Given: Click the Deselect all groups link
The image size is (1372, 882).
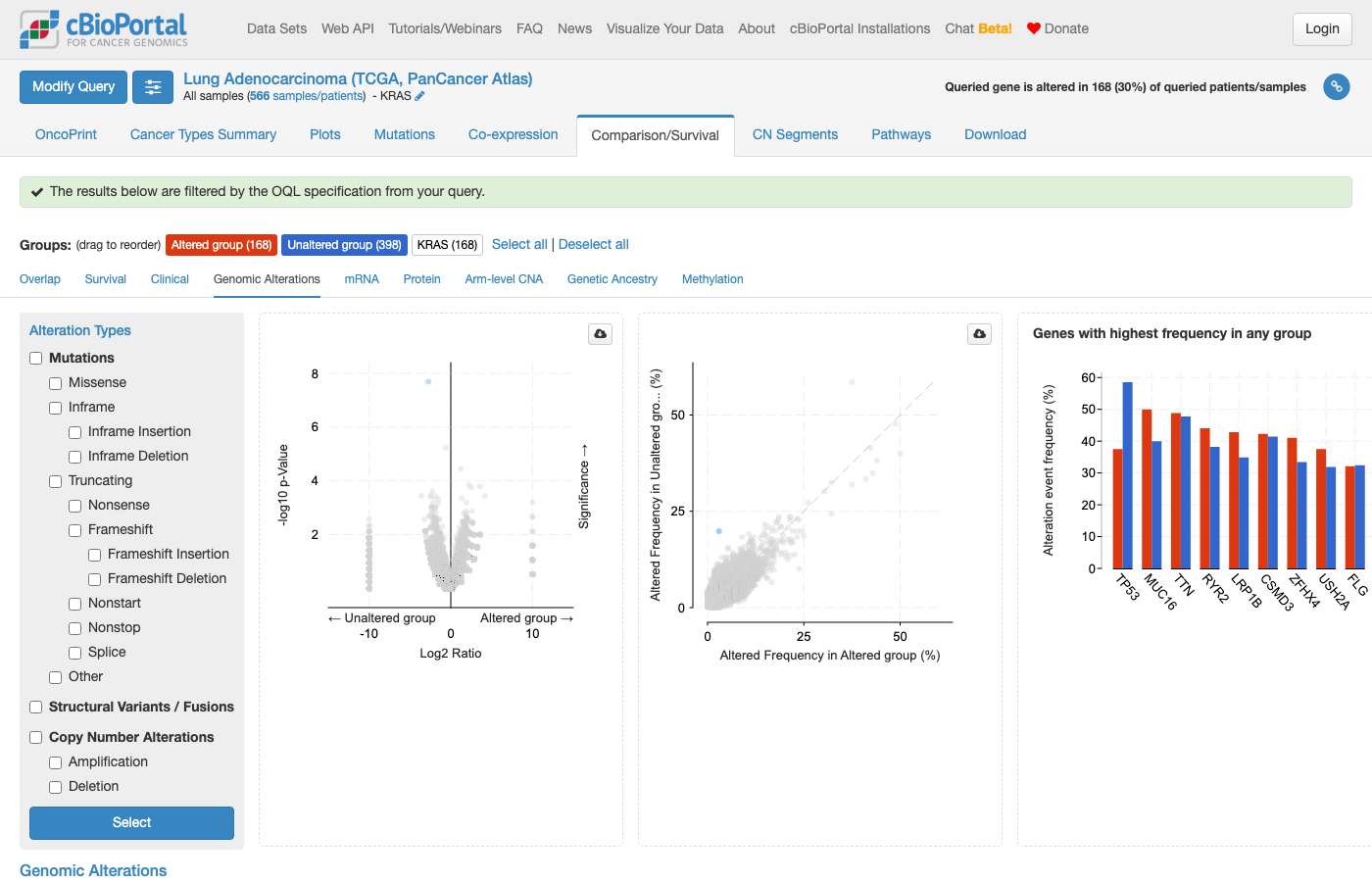Looking at the screenshot, I should pos(594,245).
